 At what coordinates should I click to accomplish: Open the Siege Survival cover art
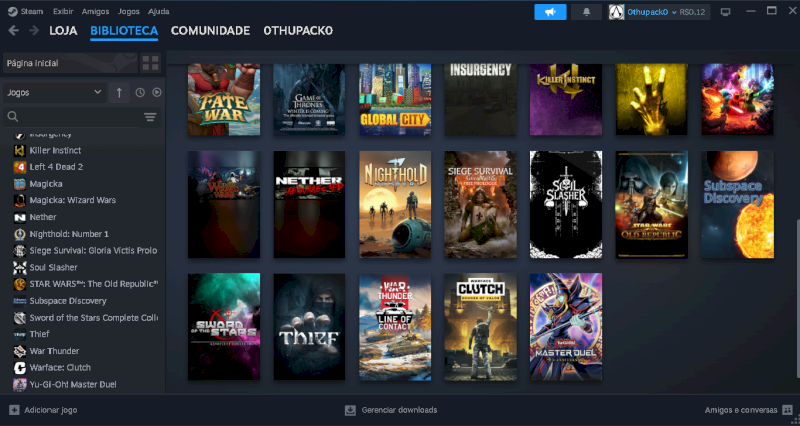click(x=480, y=204)
